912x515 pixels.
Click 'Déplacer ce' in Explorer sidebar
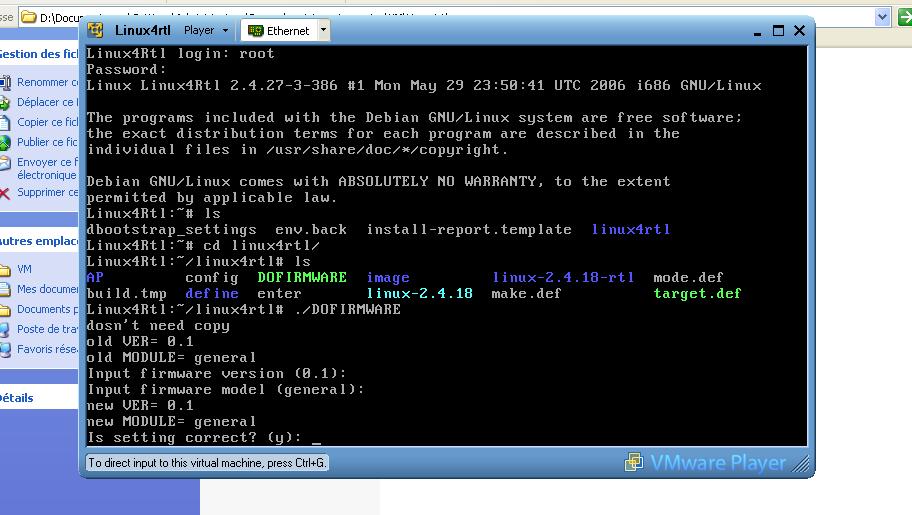click(47, 102)
